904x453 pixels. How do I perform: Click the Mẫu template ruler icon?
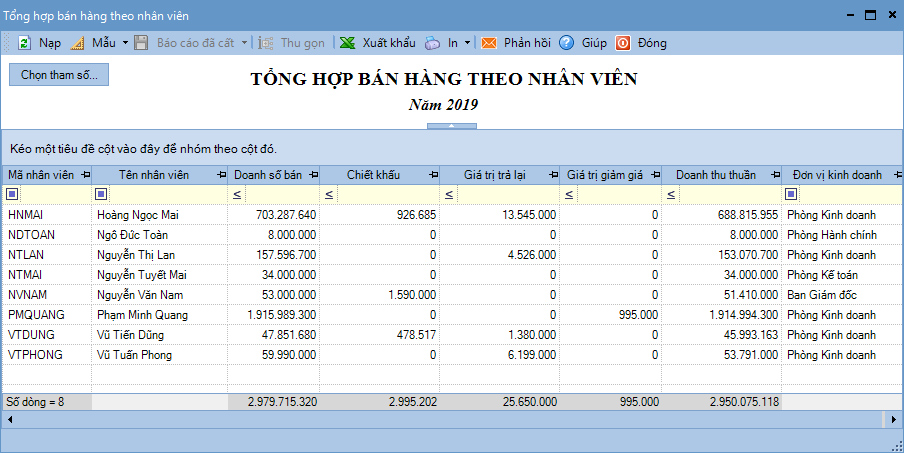(78, 43)
